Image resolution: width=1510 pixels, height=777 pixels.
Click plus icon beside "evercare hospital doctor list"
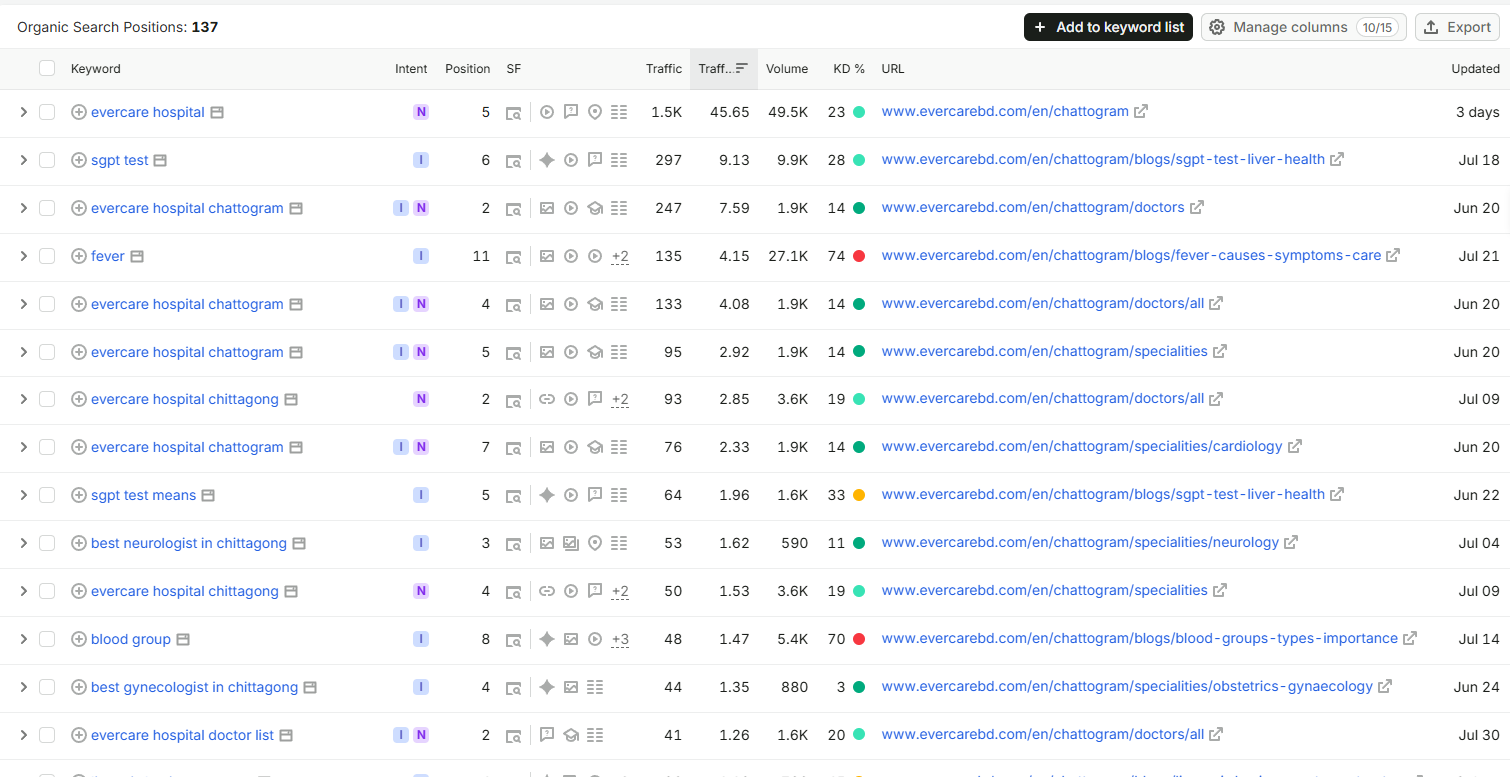[x=79, y=735]
